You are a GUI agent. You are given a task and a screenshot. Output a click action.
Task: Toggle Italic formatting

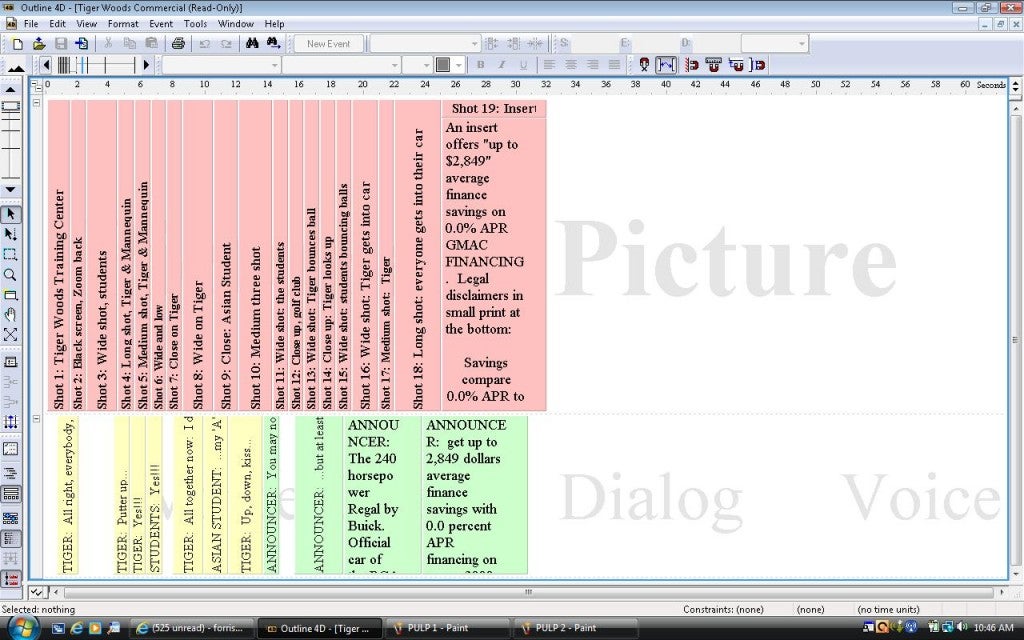[502, 65]
